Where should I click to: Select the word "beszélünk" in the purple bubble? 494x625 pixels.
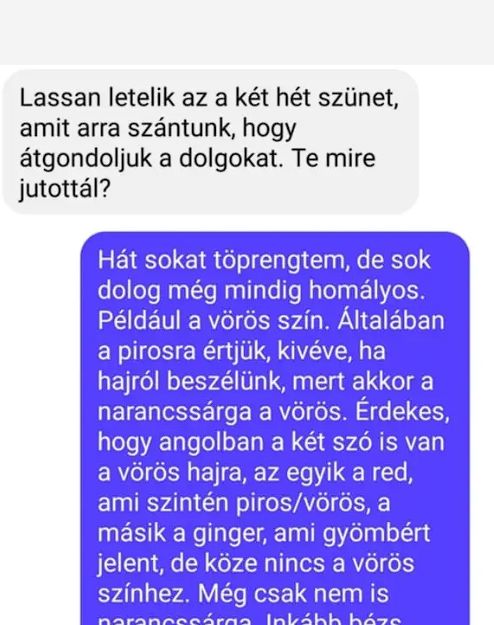[x=226, y=381]
